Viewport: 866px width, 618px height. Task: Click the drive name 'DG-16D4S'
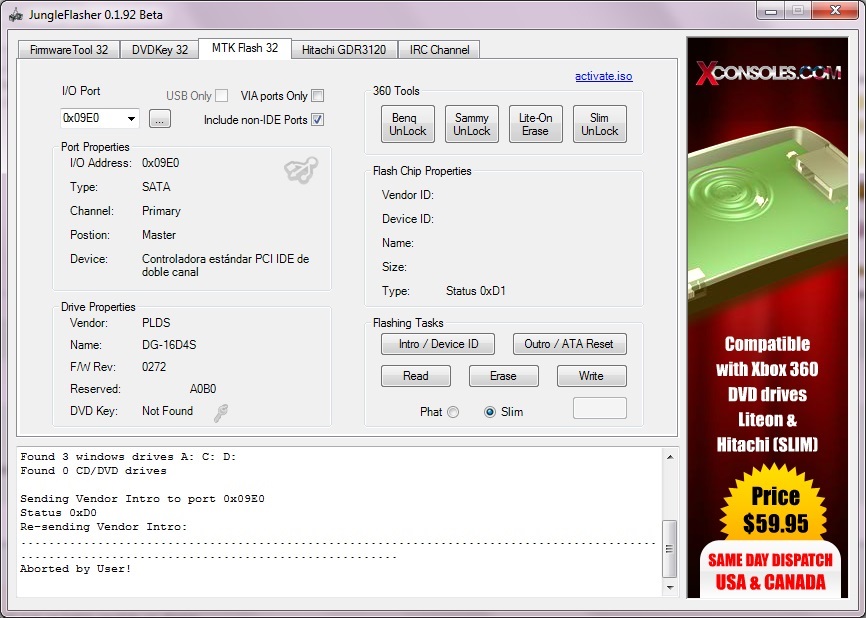pyautogui.click(x=169, y=345)
